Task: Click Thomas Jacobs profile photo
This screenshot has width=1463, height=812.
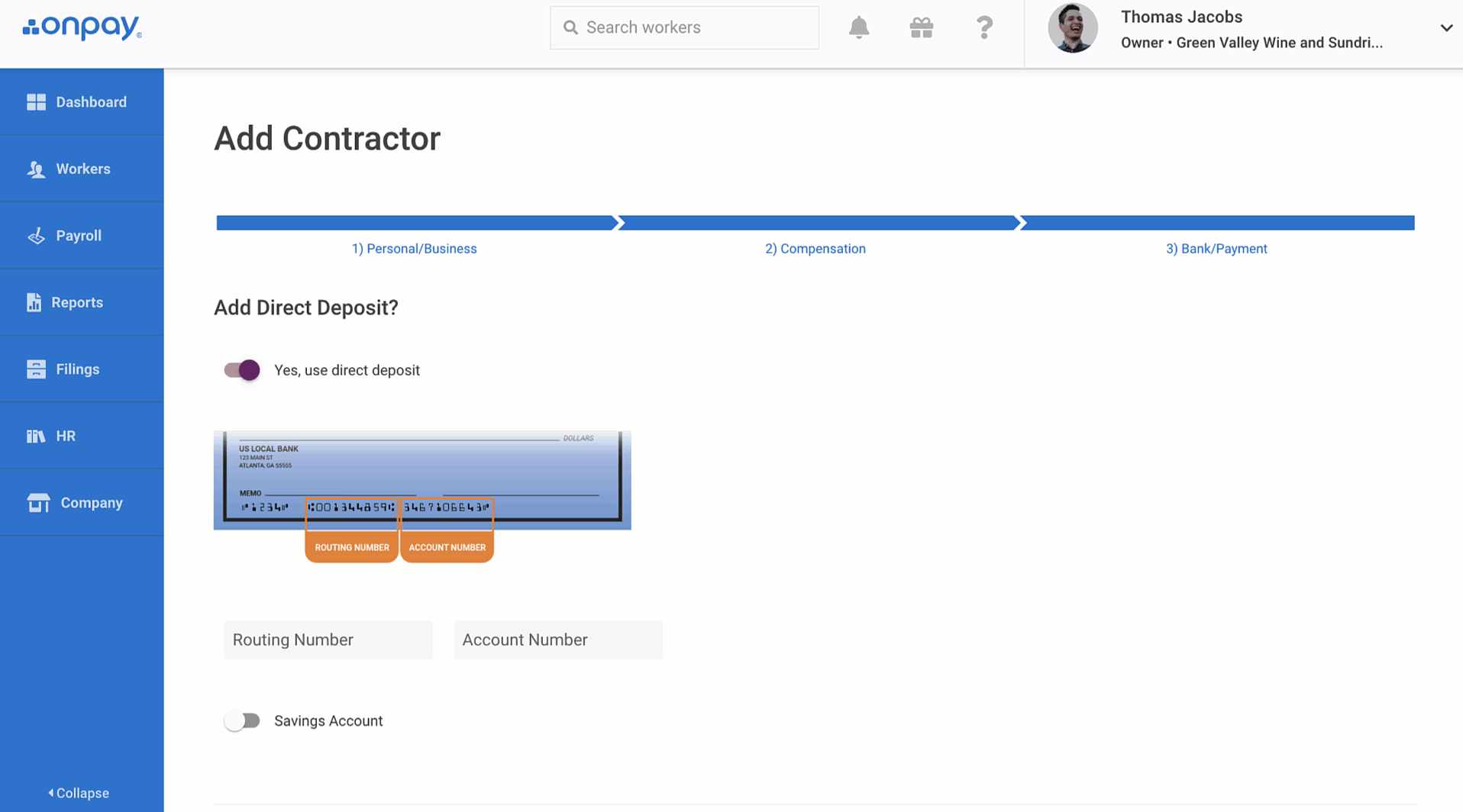Action: [x=1073, y=28]
